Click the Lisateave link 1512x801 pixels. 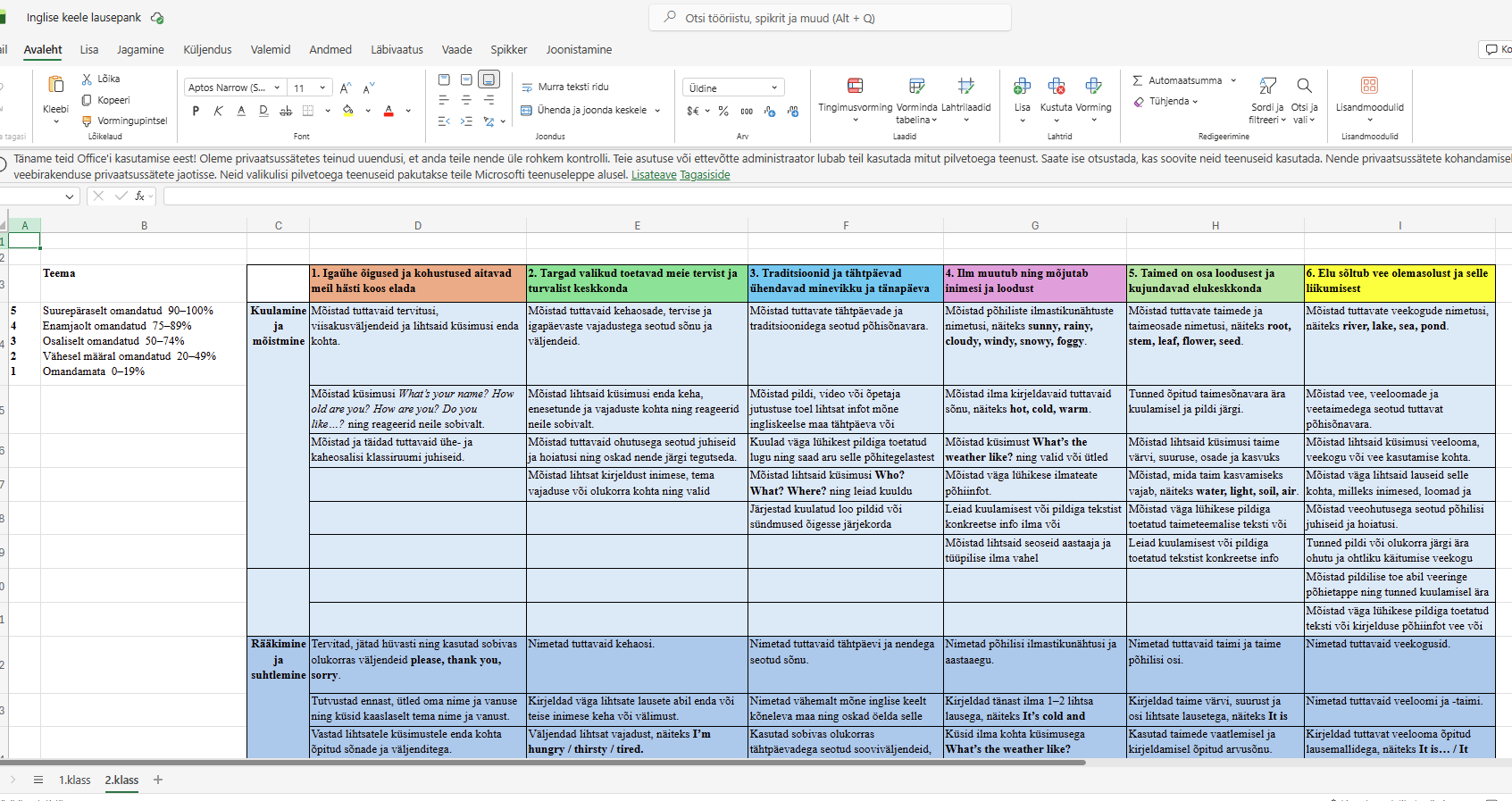click(654, 175)
